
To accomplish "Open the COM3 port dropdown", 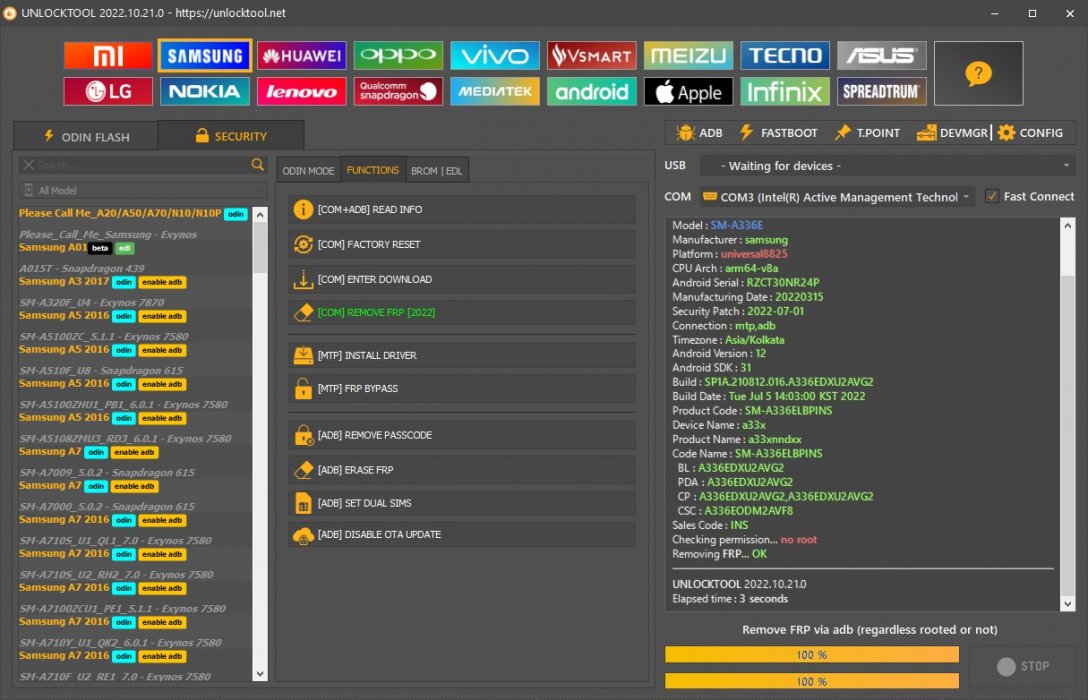I will tap(837, 197).
